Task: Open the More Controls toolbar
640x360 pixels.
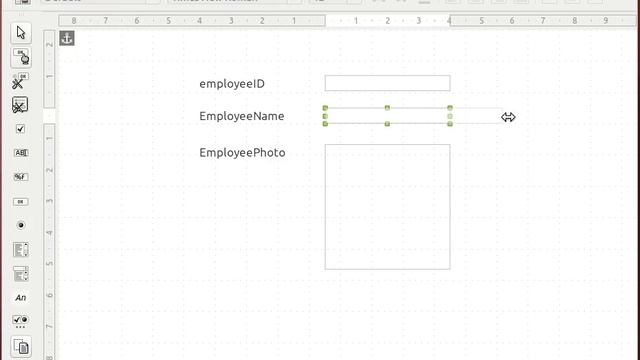Action: pyautogui.click(x=21, y=322)
